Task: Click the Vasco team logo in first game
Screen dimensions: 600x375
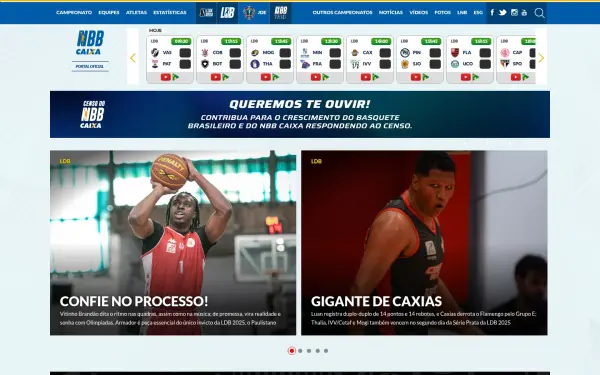Action: click(x=155, y=52)
